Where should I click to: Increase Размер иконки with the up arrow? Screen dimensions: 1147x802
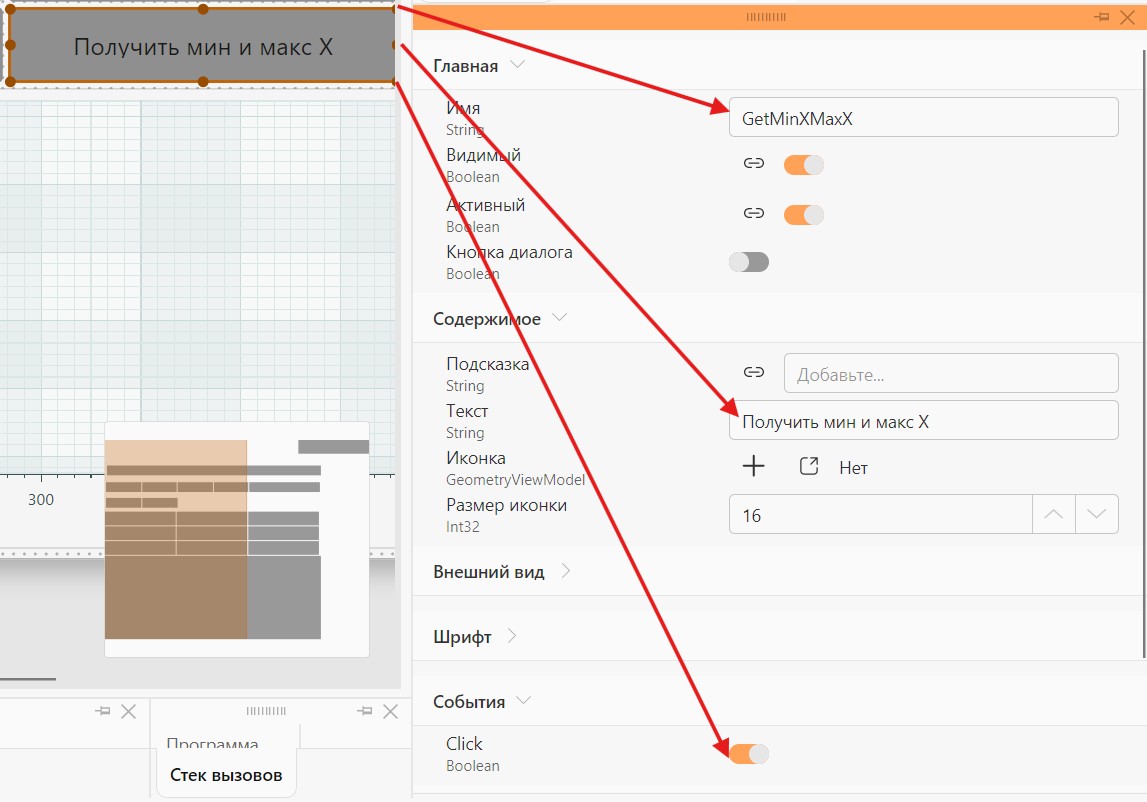tap(1053, 514)
